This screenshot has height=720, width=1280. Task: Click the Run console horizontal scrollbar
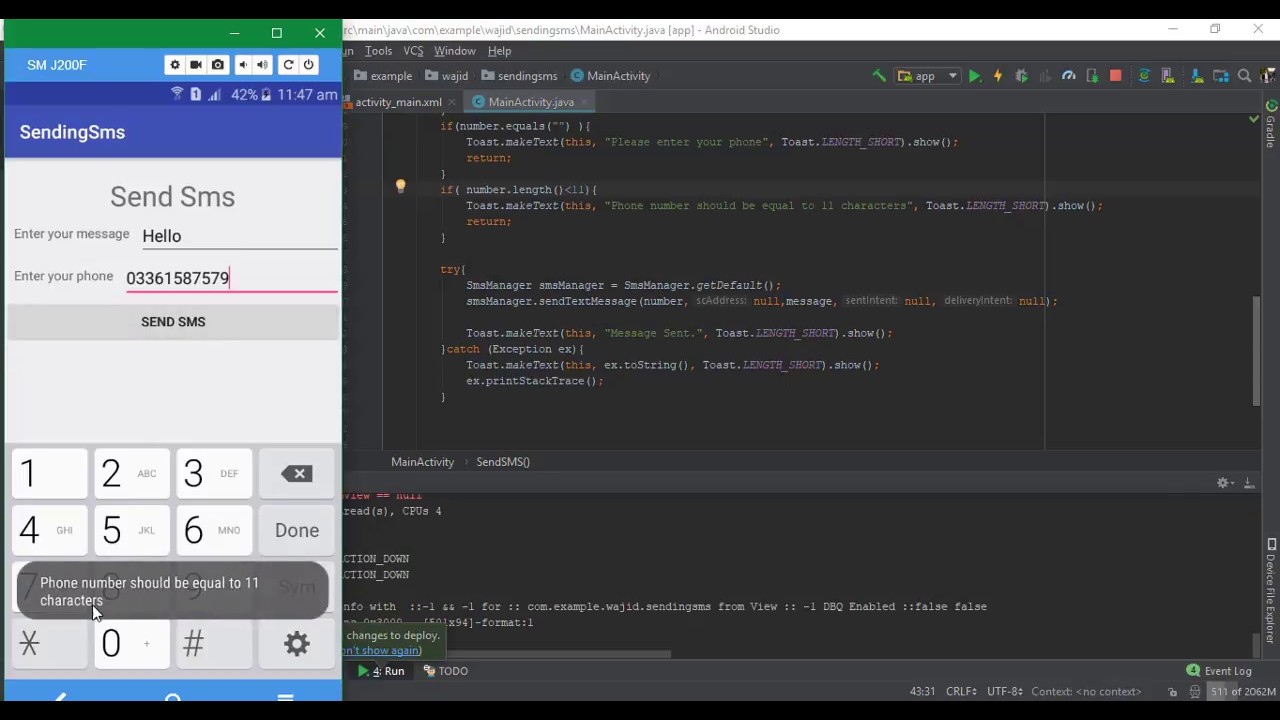(506, 655)
